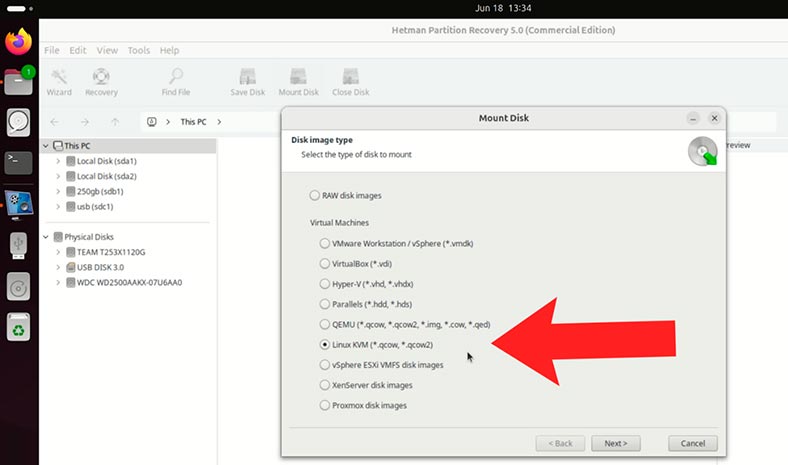
Task: Click Cancel in Mount Disk dialog
Action: (693, 443)
